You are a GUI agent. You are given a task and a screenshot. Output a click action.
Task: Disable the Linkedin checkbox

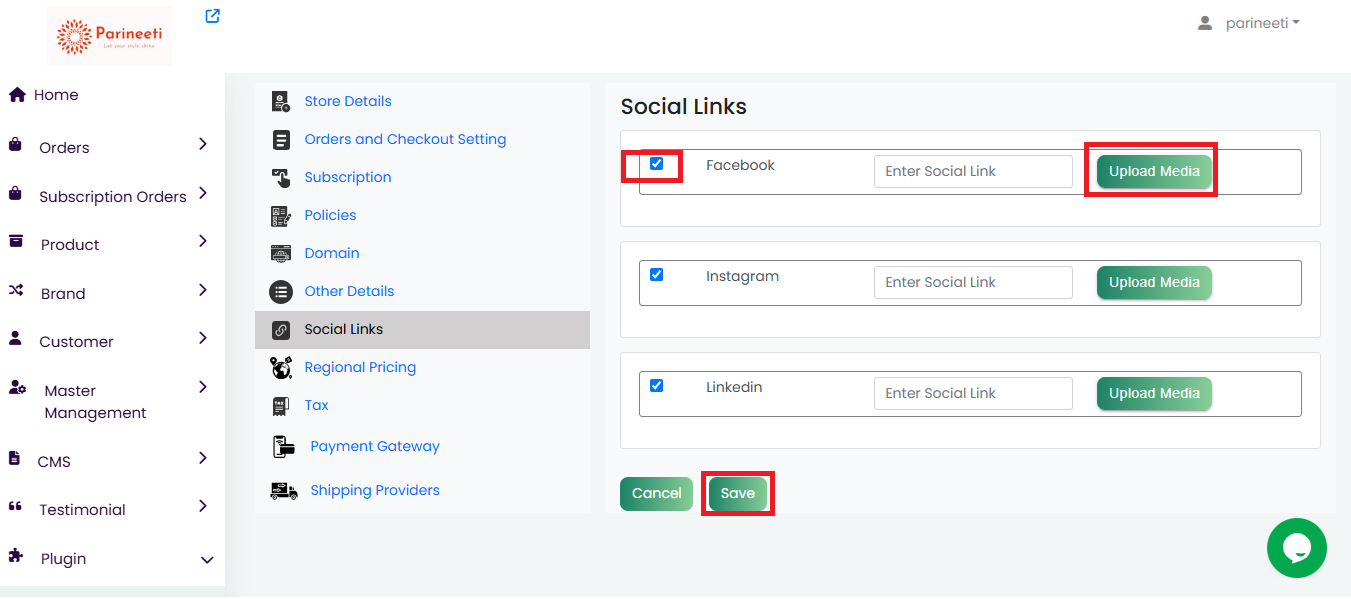(657, 386)
